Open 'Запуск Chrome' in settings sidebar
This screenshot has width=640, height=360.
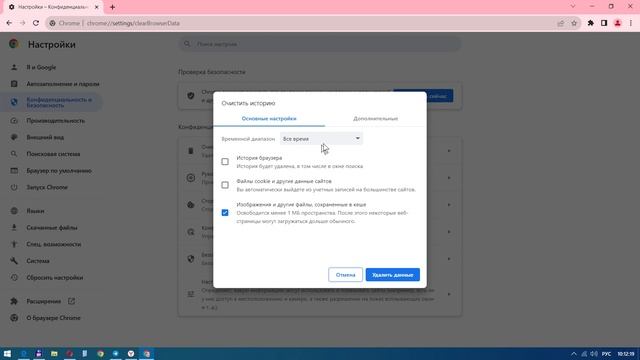pos(47,187)
